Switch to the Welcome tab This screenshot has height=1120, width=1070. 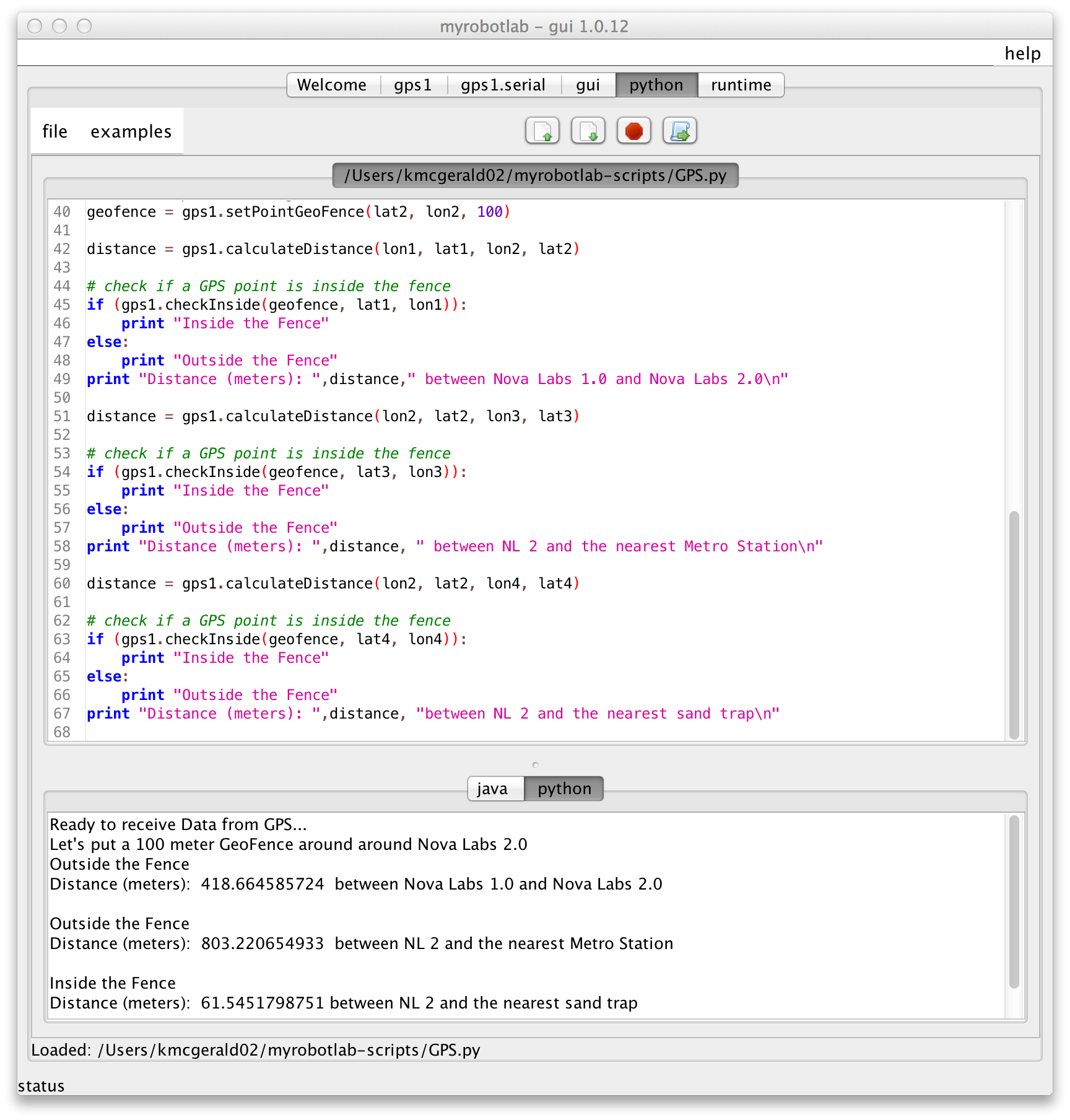332,85
